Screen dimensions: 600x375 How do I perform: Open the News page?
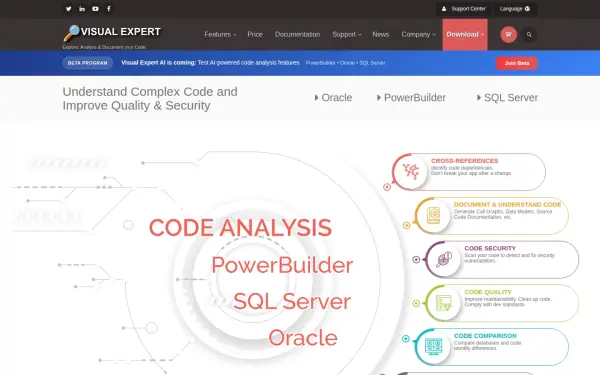(x=381, y=34)
